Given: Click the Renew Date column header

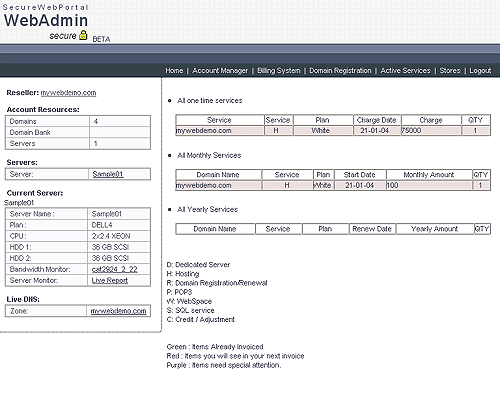Looking at the screenshot, I should (x=372, y=229).
